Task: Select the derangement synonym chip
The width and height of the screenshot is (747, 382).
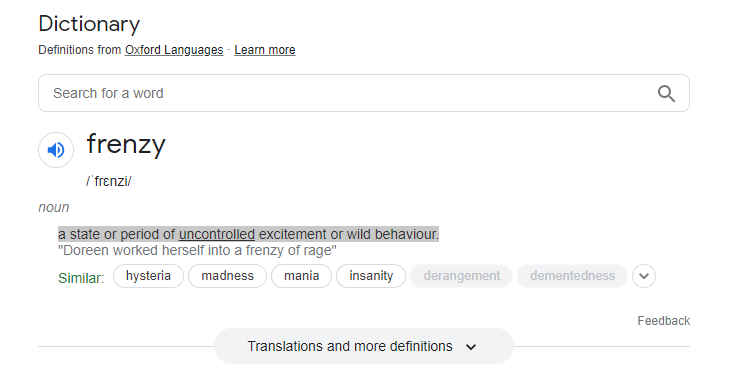Action: coord(462,276)
